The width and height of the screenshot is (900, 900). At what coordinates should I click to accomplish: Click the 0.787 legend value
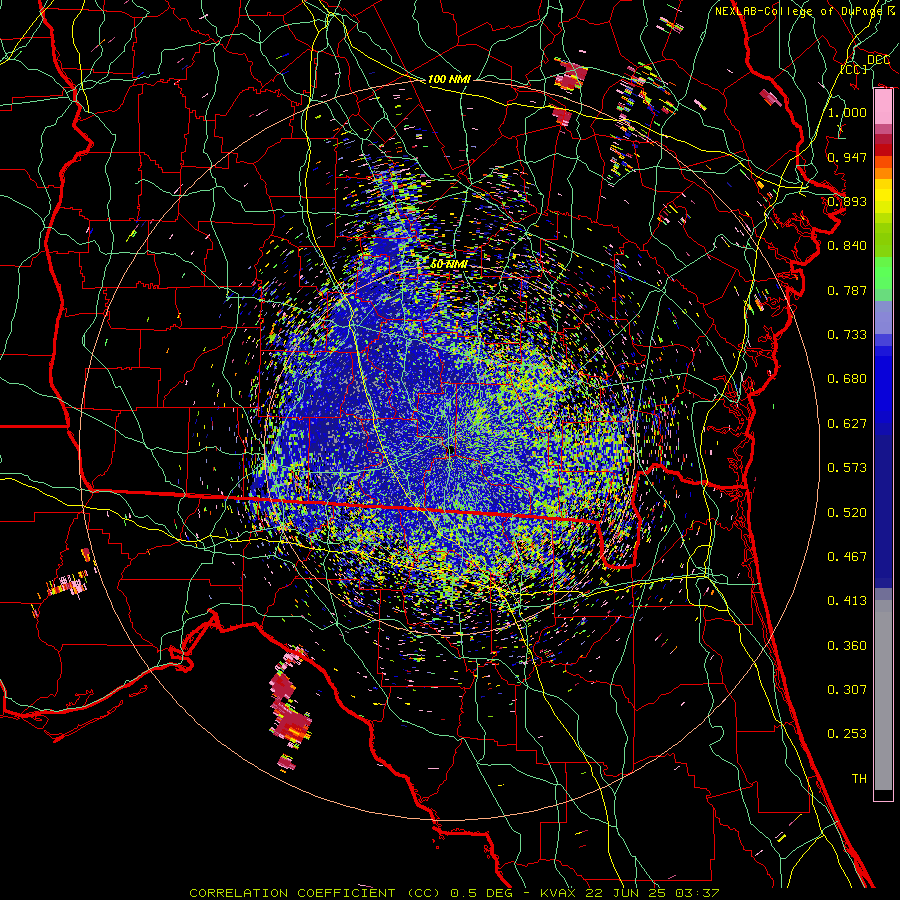click(x=847, y=290)
